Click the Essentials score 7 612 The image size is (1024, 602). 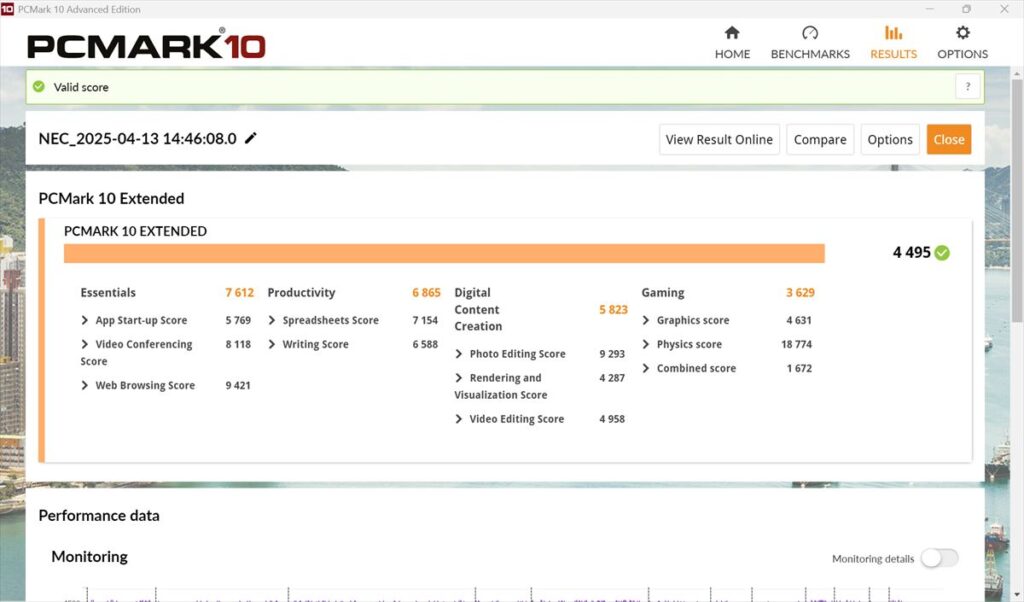(240, 293)
